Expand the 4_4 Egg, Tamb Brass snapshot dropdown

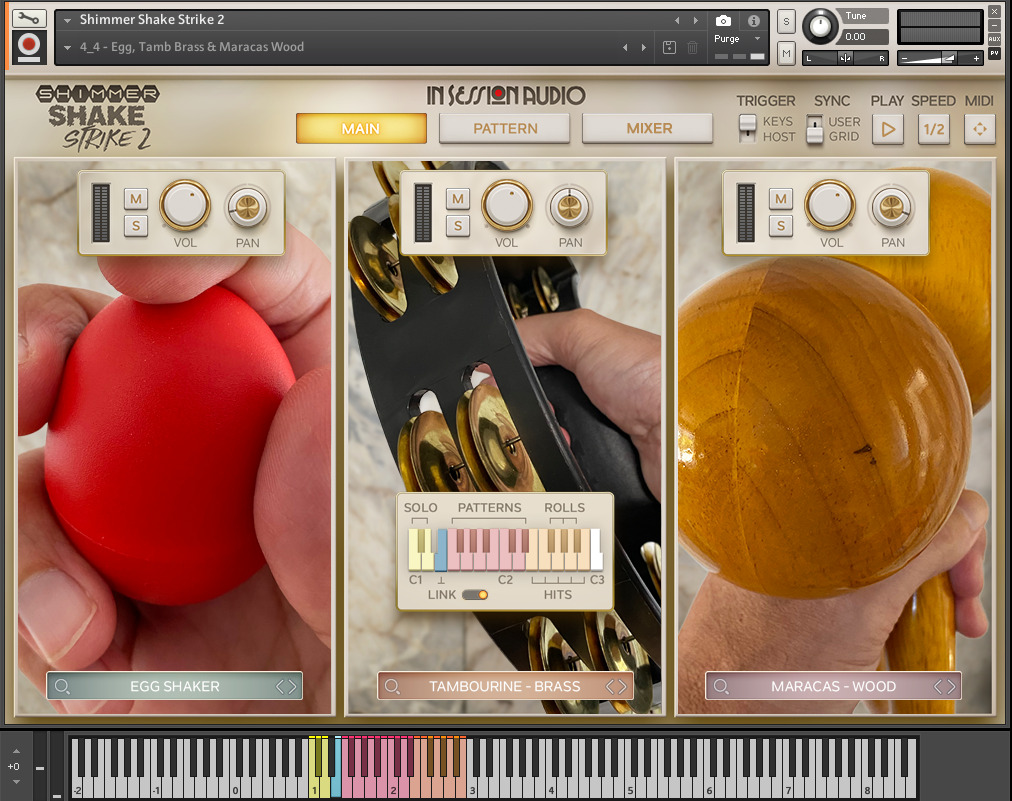(67, 47)
